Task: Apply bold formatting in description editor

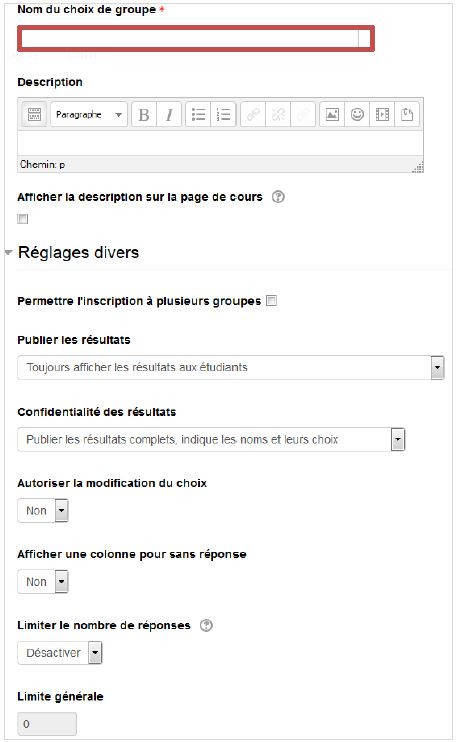Action: [144, 115]
